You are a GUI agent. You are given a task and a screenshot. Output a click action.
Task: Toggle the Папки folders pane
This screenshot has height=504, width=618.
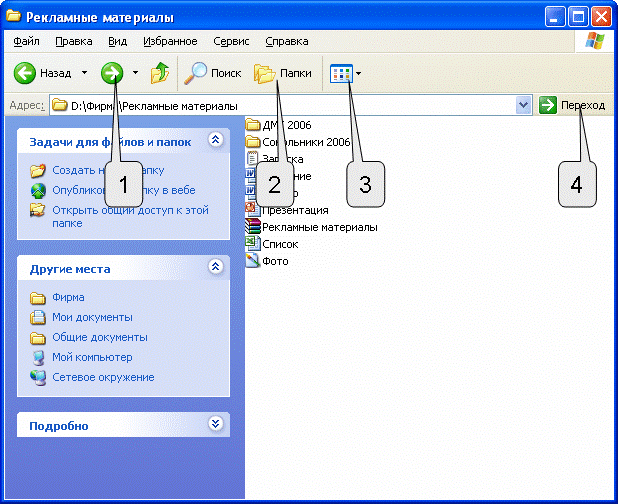pos(283,73)
